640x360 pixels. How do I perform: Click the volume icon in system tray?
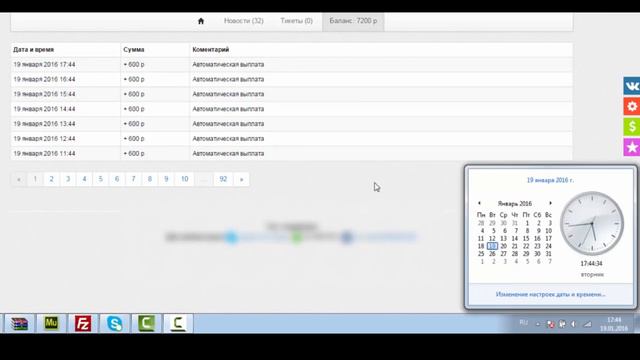pos(573,324)
